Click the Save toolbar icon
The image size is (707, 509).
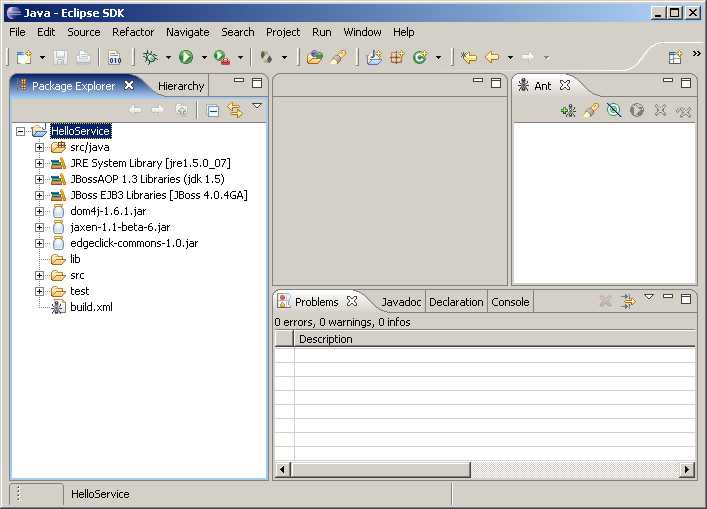pyautogui.click(x=60, y=57)
